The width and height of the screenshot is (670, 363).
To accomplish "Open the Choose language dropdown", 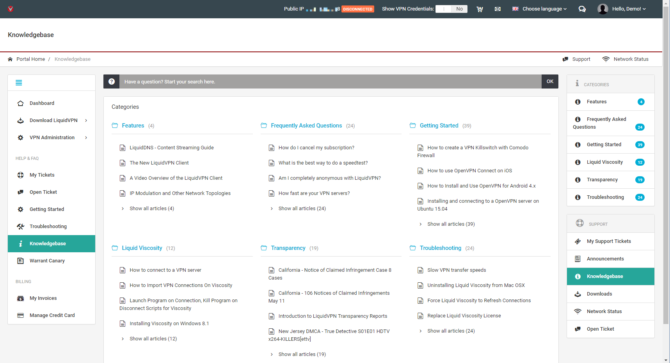I will click(x=540, y=9).
